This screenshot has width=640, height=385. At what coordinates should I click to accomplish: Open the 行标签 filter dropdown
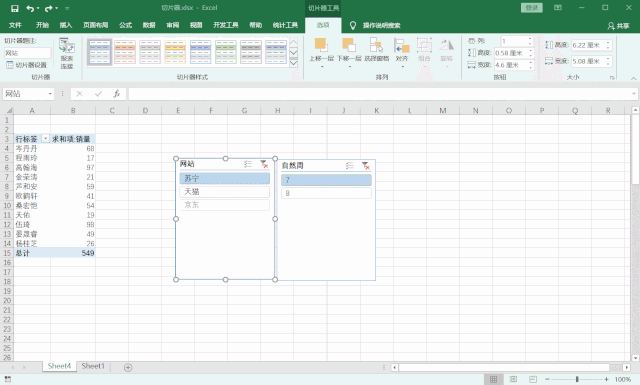click(x=45, y=139)
